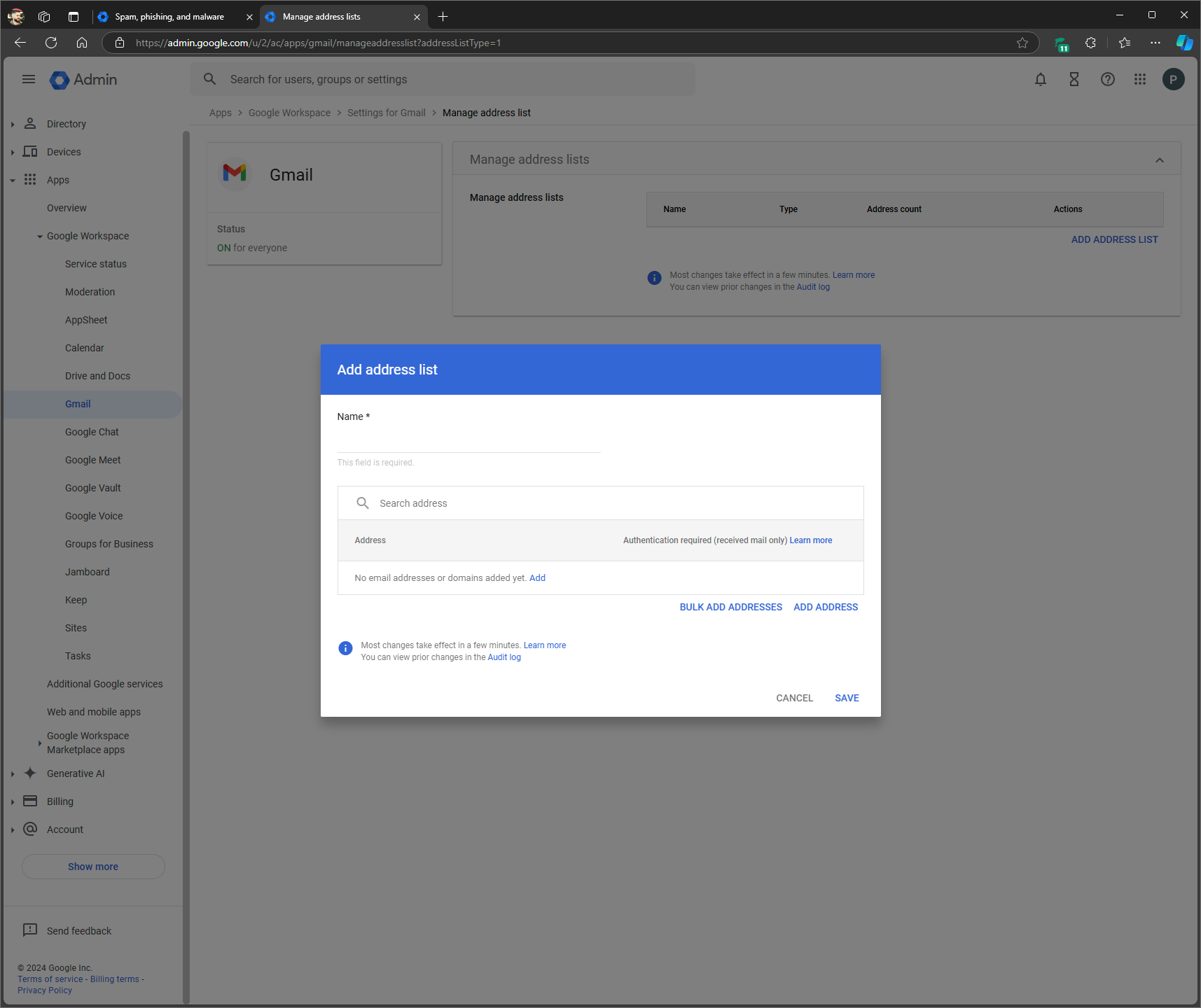Go to browser home page
Viewport: 1201px width, 1008px height.
click(x=82, y=43)
